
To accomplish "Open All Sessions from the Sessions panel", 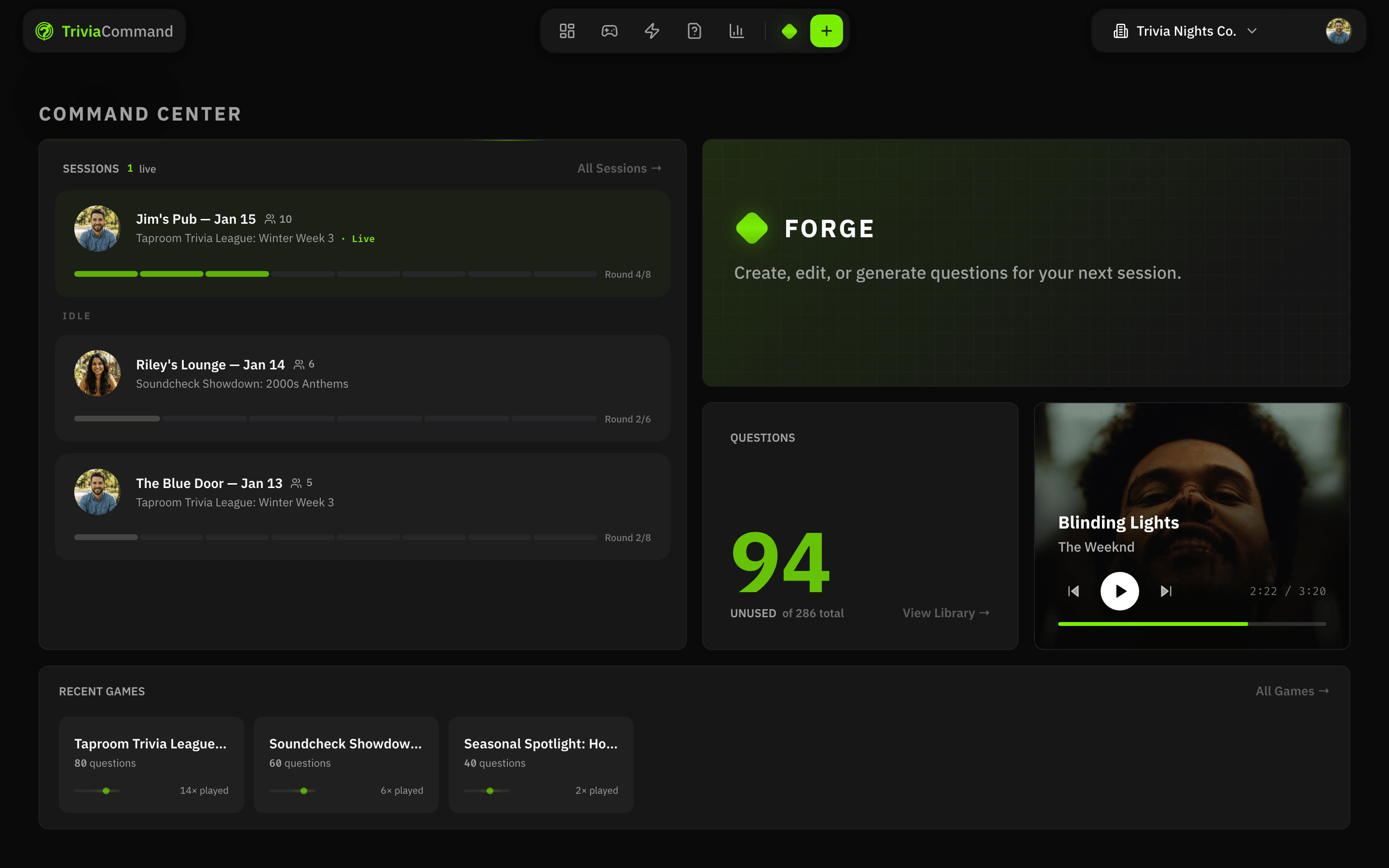I will click(619, 168).
